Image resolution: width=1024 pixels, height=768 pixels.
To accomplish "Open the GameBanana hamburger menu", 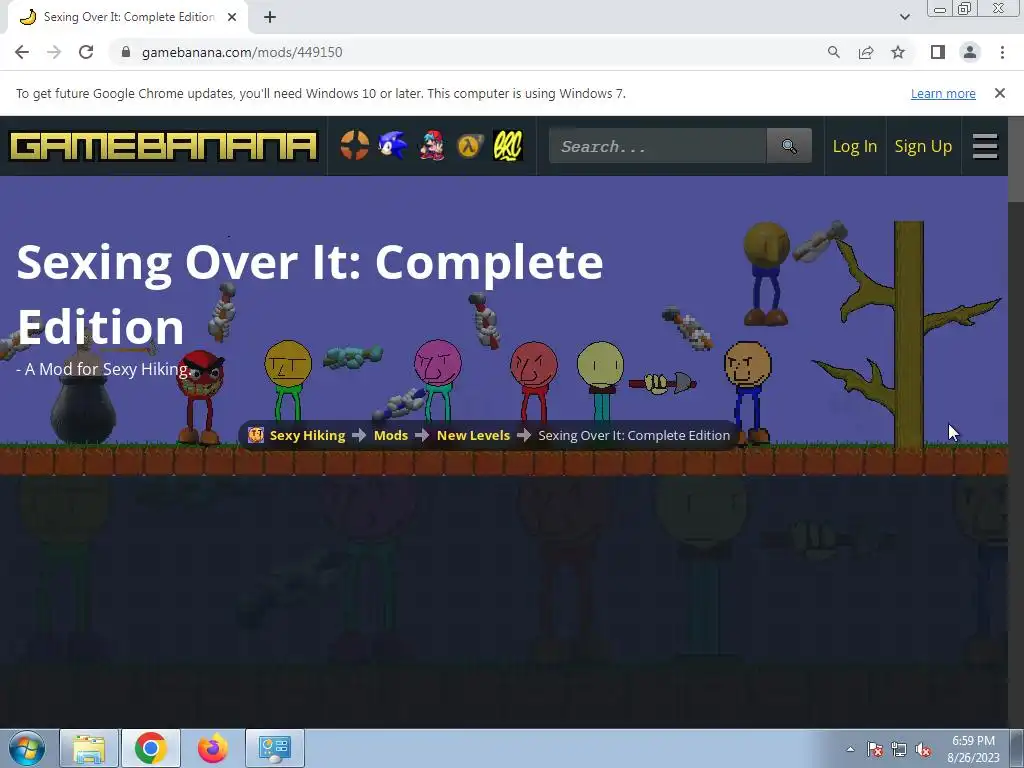I will point(985,146).
